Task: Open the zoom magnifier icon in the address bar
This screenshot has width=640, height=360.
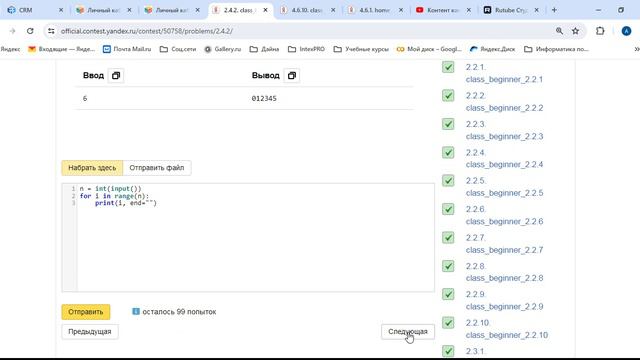Action: coord(559,31)
